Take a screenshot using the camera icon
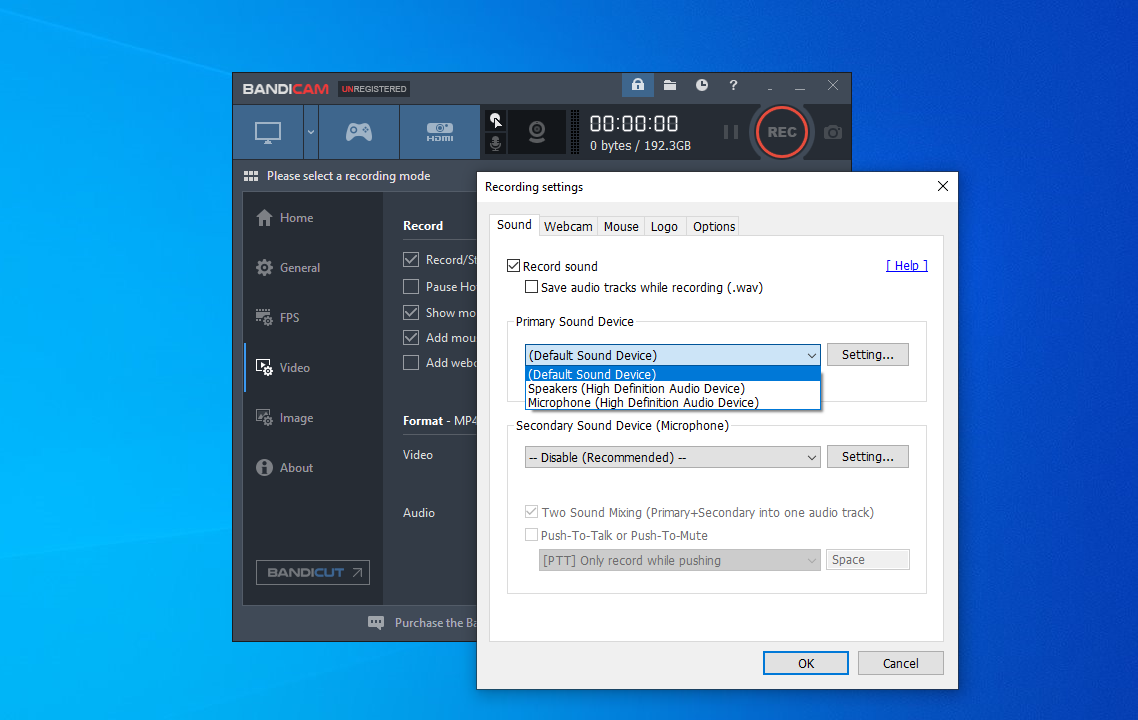The image size is (1138, 720). [x=832, y=131]
